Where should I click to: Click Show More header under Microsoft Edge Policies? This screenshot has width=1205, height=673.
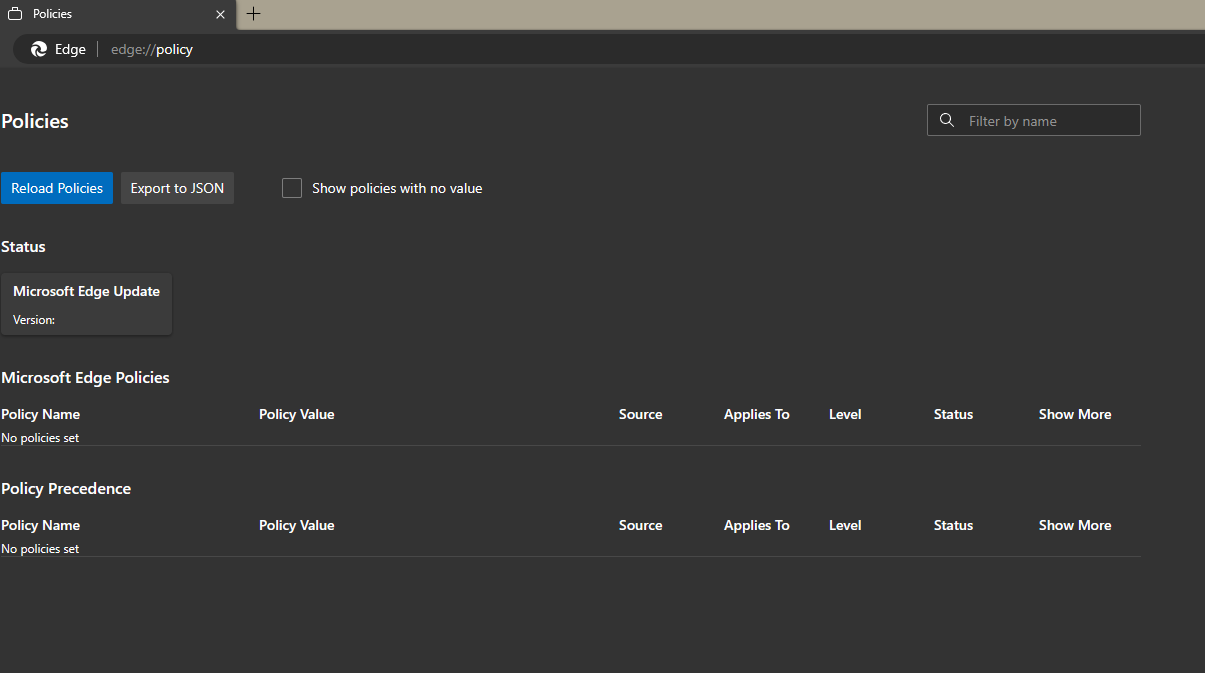(x=1075, y=414)
